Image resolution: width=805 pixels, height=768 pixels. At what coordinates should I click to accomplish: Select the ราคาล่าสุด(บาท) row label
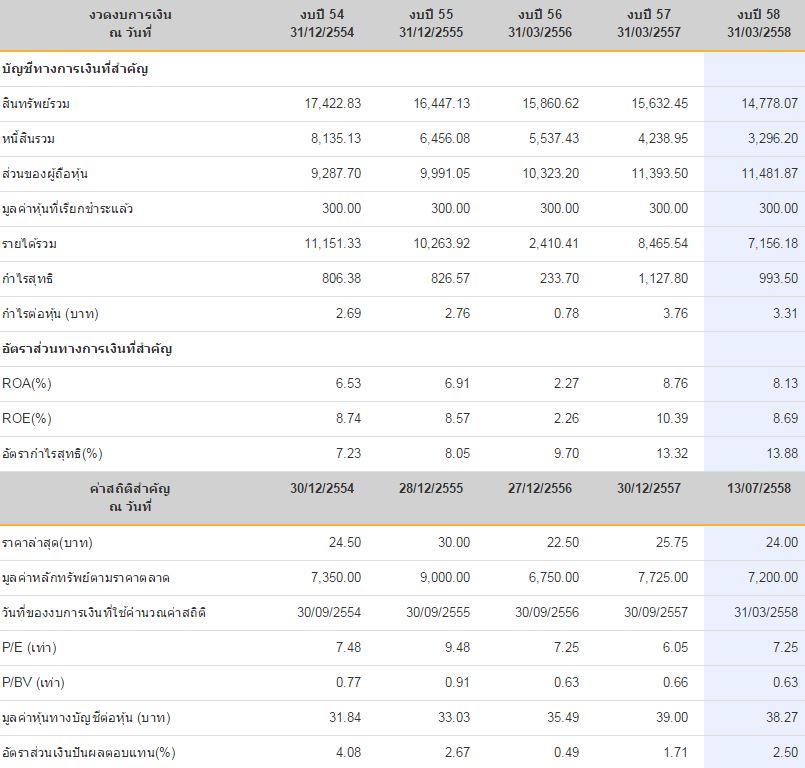(x=47, y=543)
